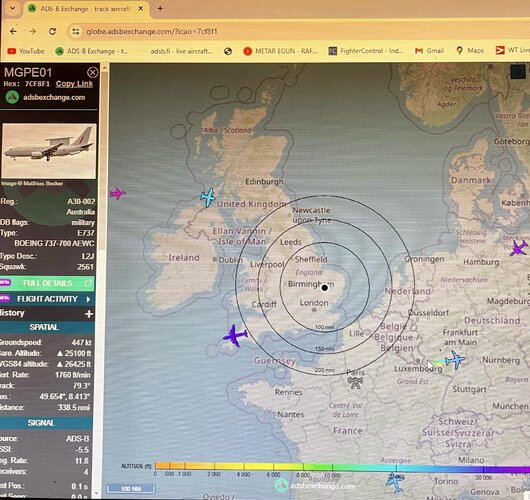Select the blue aircraft near Torino
This screenshot has width=530, height=500.
[395, 483]
